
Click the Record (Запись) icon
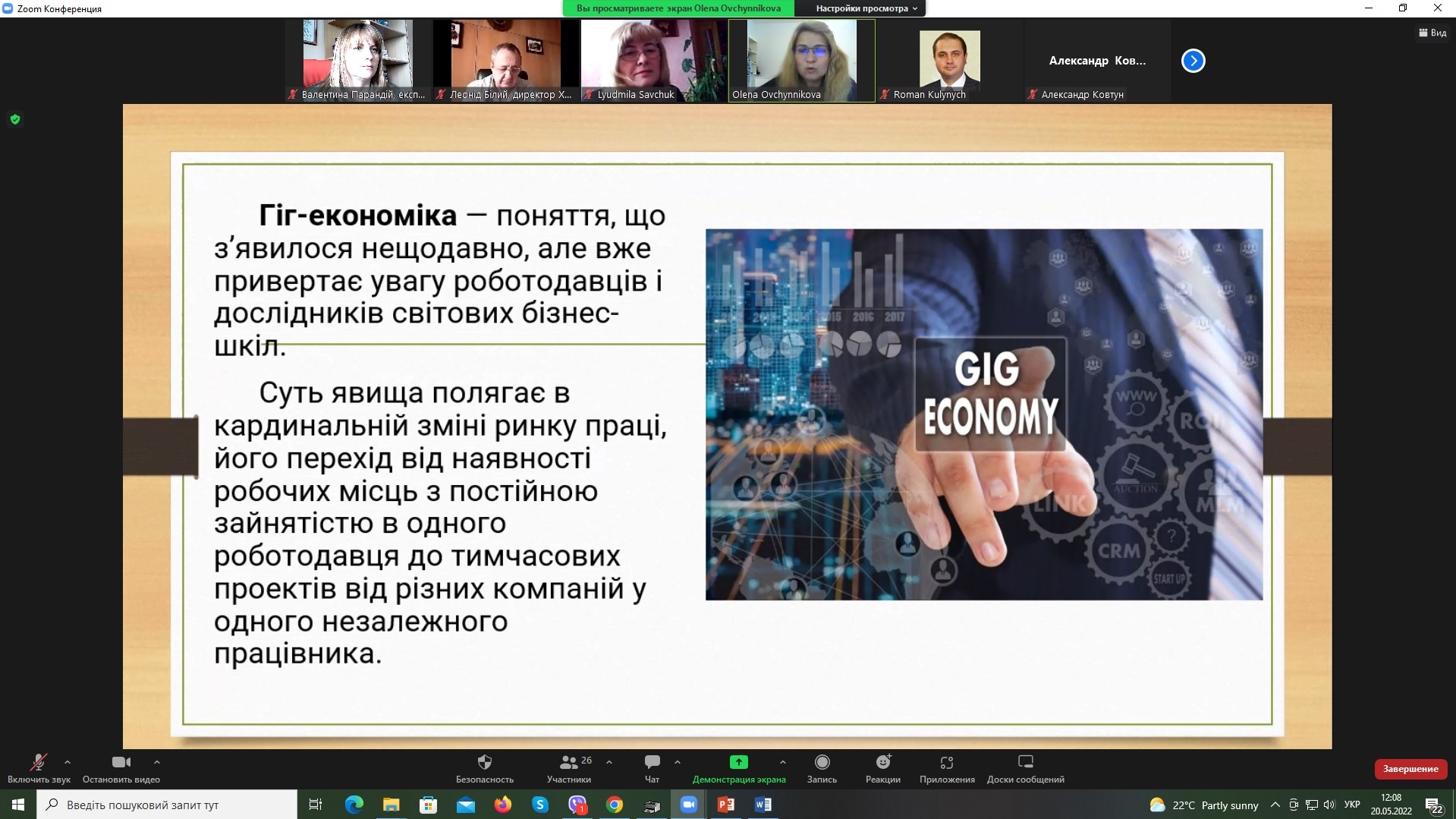pyautogui.click(x=822, y=762)
